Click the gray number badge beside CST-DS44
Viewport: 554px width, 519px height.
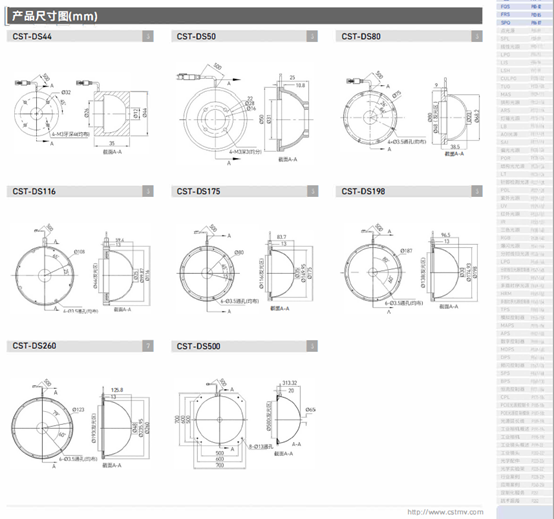click(148, 36)
